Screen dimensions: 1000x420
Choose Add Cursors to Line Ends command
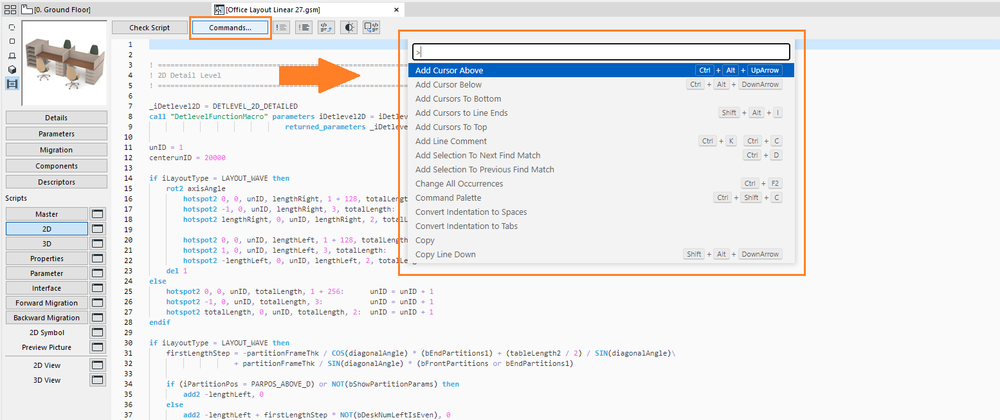(601, 113)
